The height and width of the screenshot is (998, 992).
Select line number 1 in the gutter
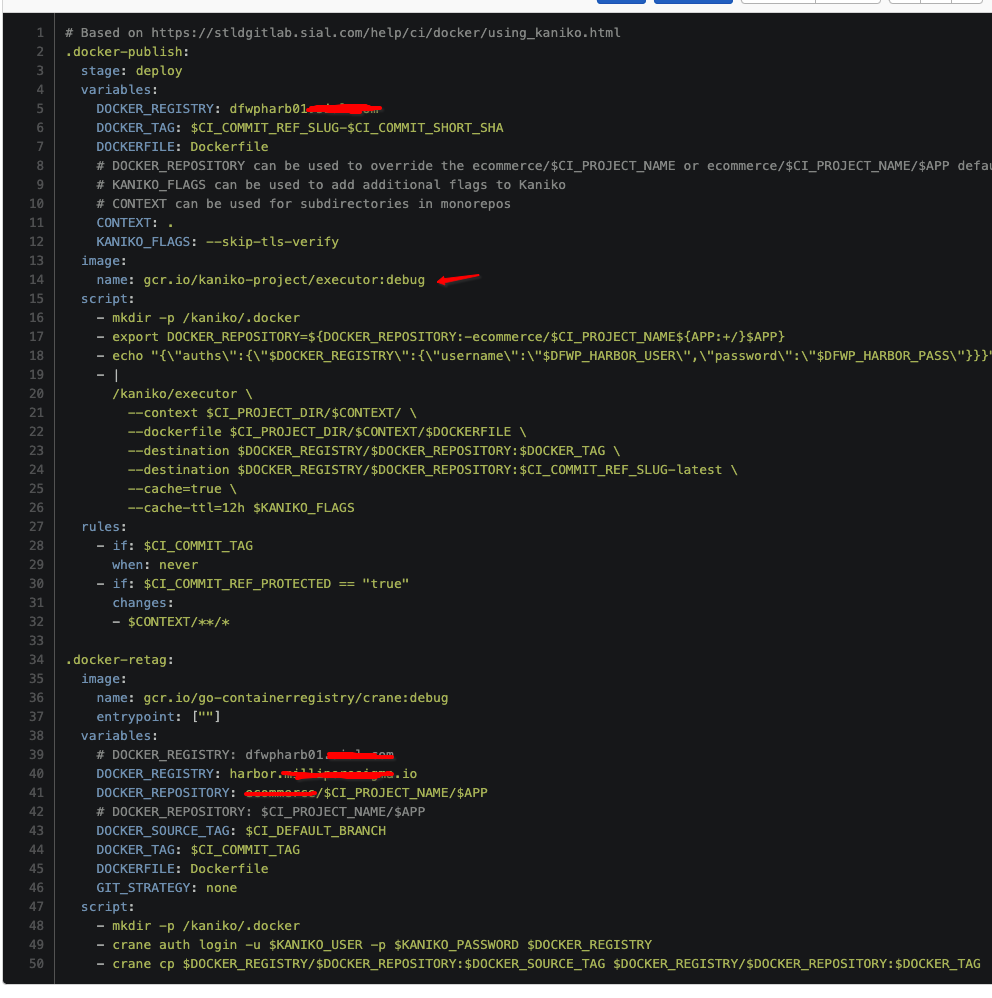40,32
